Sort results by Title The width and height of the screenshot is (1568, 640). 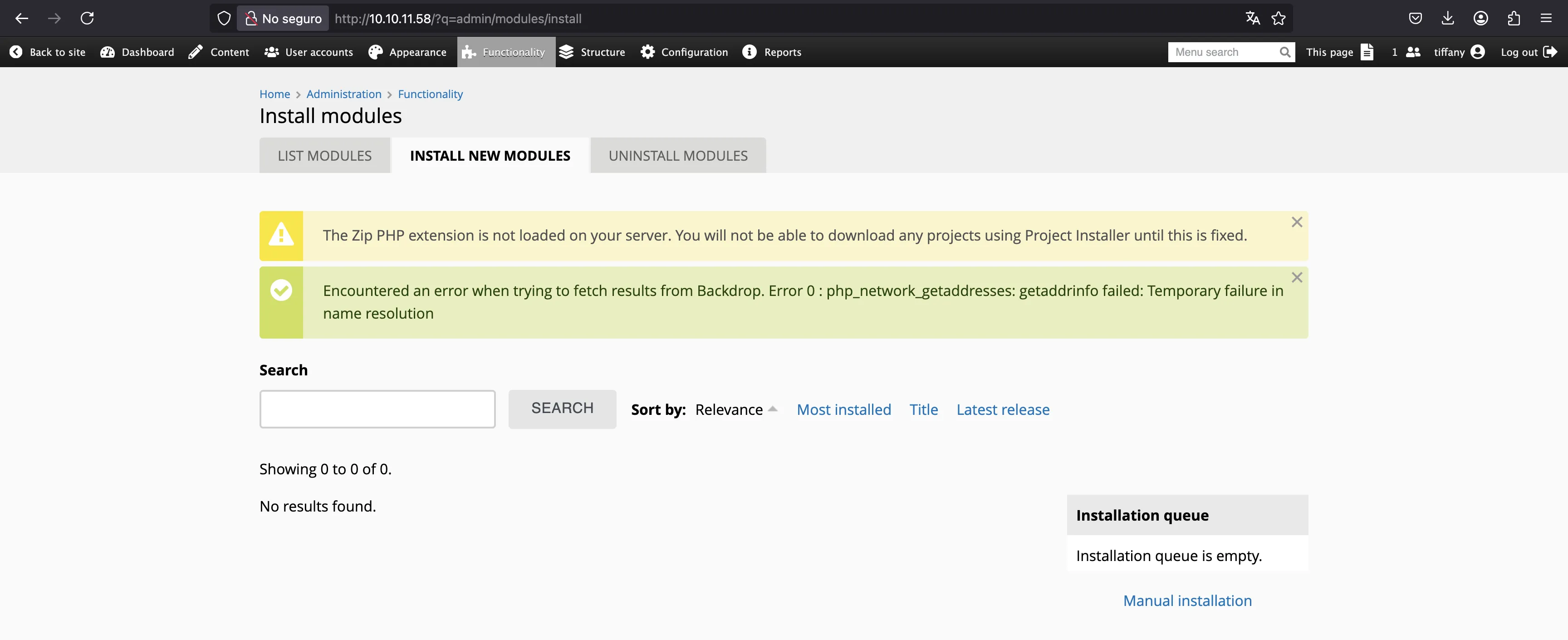tap(923, 410)
